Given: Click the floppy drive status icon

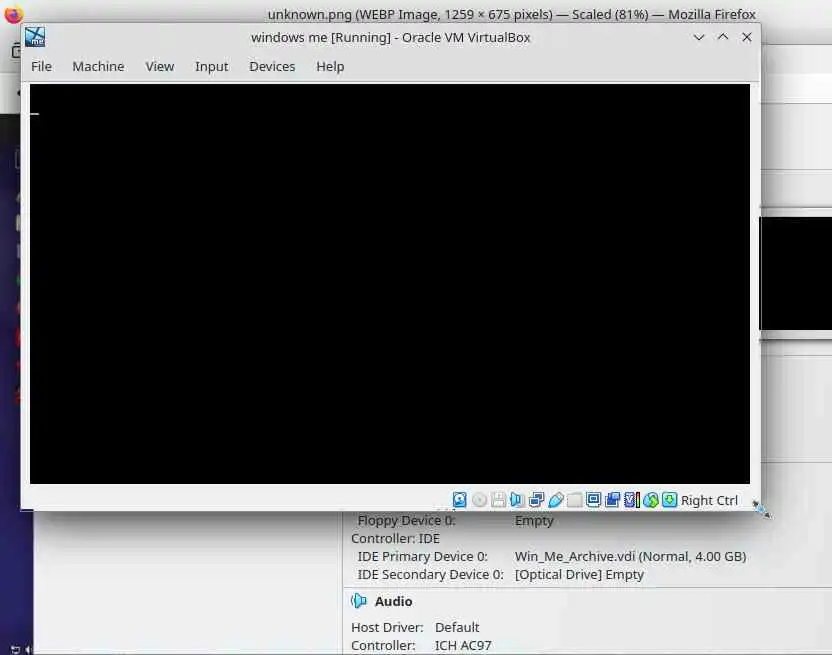Looking at the screenshot, I should coord(498,499).
